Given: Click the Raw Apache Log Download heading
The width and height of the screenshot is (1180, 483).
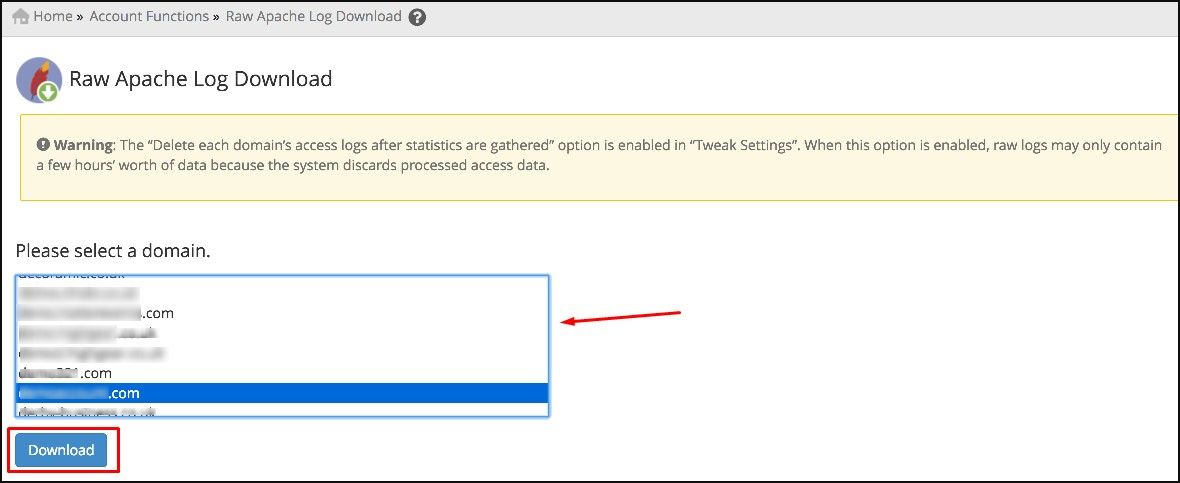Looking at the screenshot, I should point(201,79).
